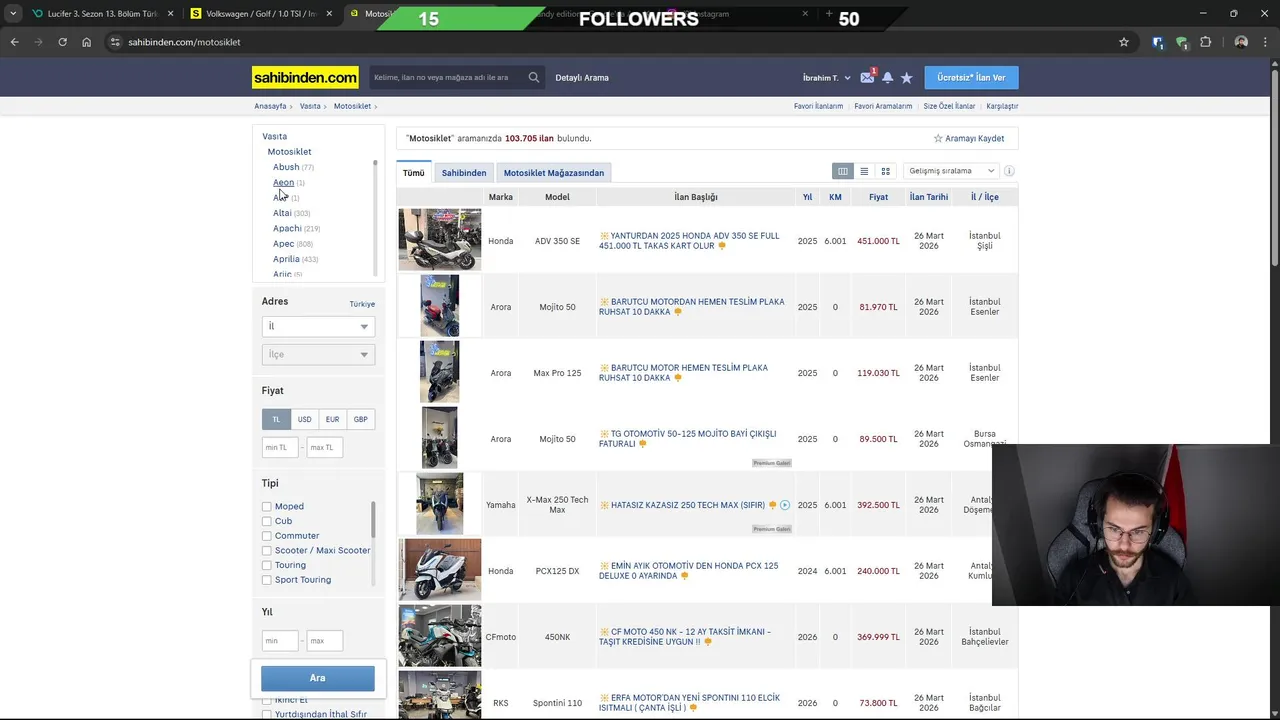
Task: Open the İlçe district dropdown
Action: pyautogui.click(x=318, y=354)
